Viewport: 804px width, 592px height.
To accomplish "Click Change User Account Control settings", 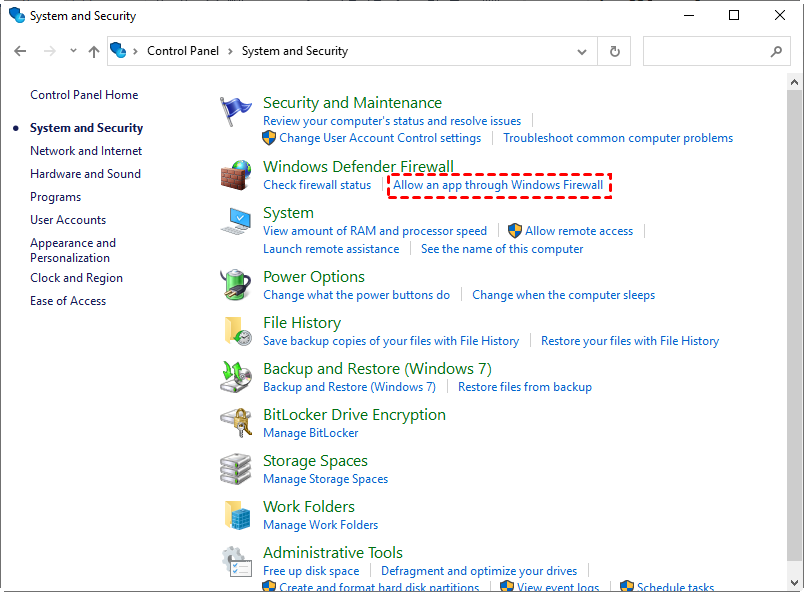I will [x=380, y=138].
